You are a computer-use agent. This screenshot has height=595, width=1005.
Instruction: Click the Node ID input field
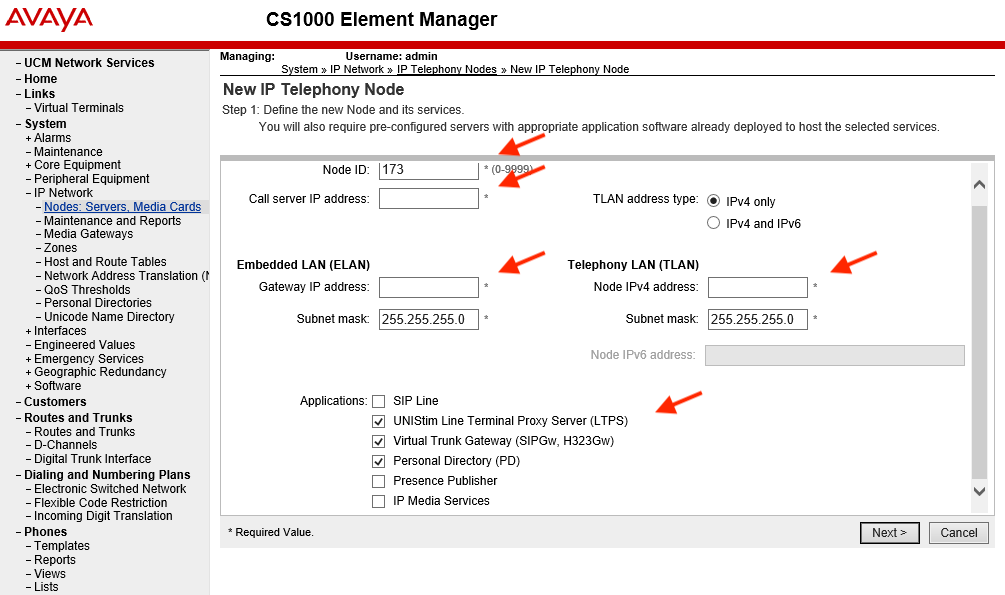pos(429,169)
